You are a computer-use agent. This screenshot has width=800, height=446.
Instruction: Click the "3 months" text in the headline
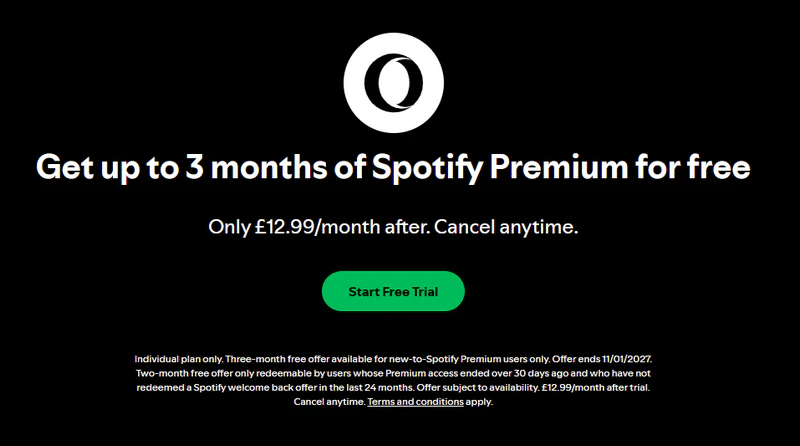tap(241, 166)
